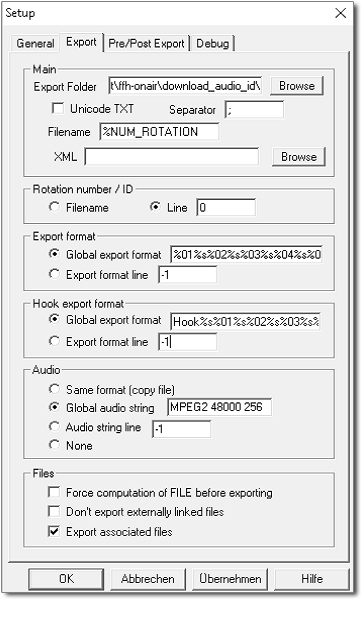Click the Line number field containing 0
Viewport: 362px width, 620px height.
(x=226, y=207)
